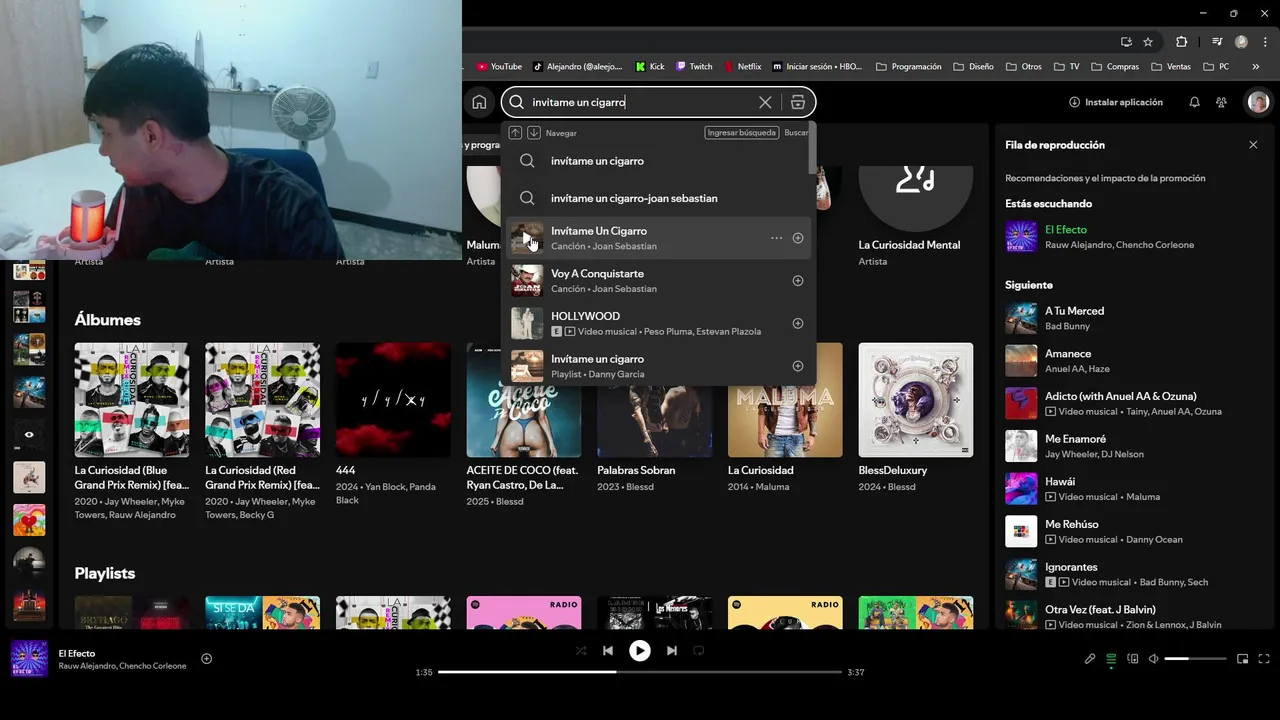Screen dimensions: 1280x720
Task: Play Me Rehúso from the queue
Action: [1021, 531]
